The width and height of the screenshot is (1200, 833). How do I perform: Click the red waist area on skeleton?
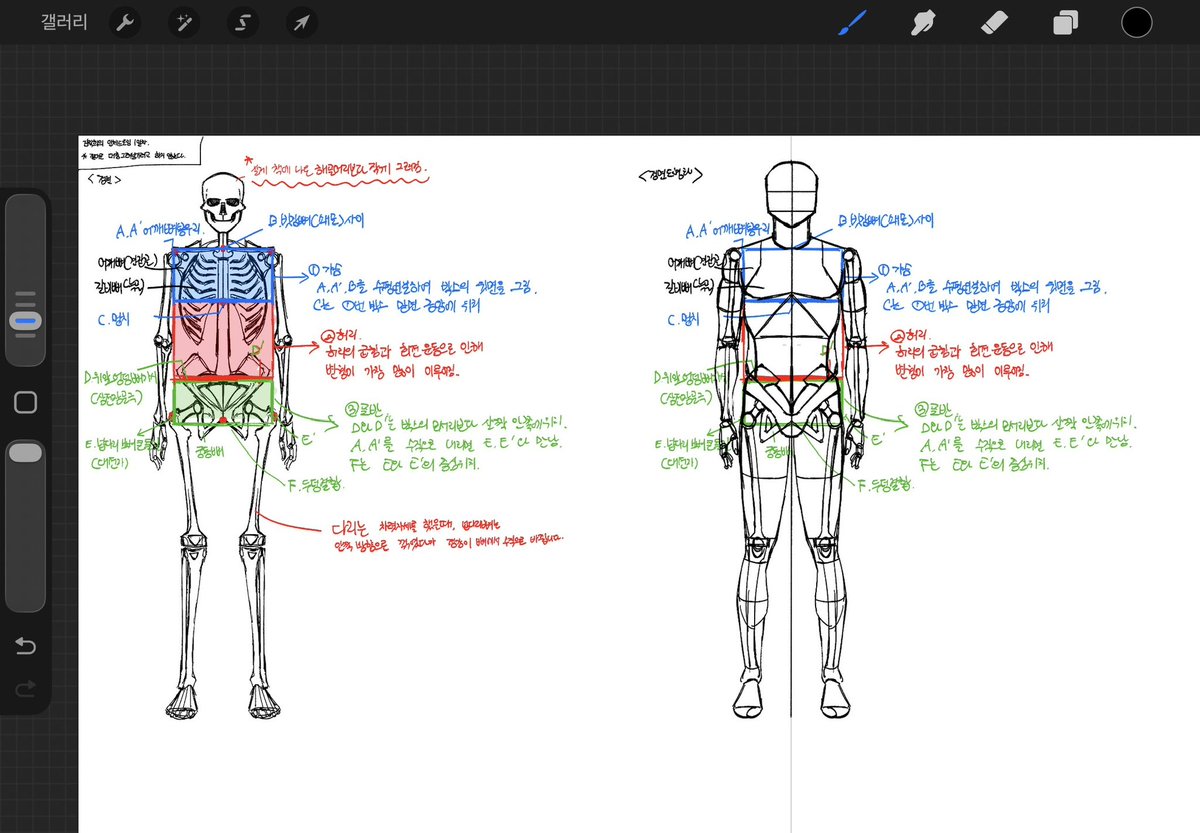tap(223, 341)
